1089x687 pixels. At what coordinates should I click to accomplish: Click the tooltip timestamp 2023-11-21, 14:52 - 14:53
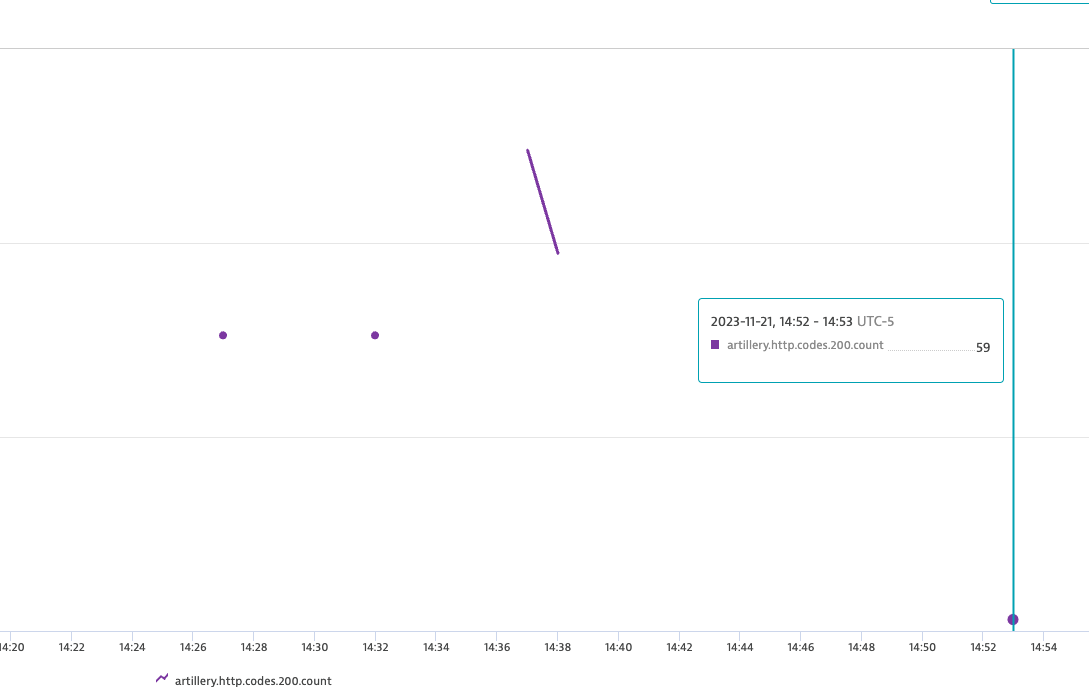coord(780,321)
